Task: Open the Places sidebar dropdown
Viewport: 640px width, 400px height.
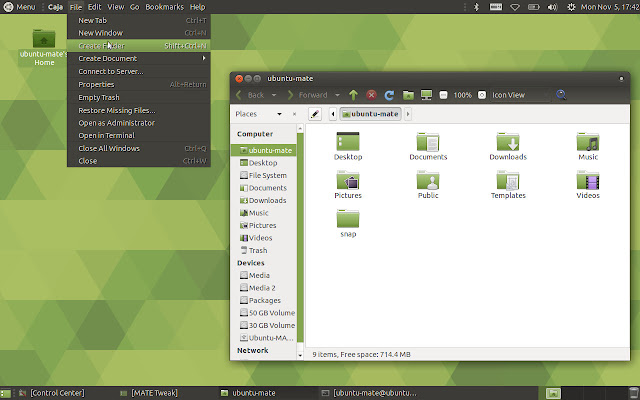Action: point(279,114)
